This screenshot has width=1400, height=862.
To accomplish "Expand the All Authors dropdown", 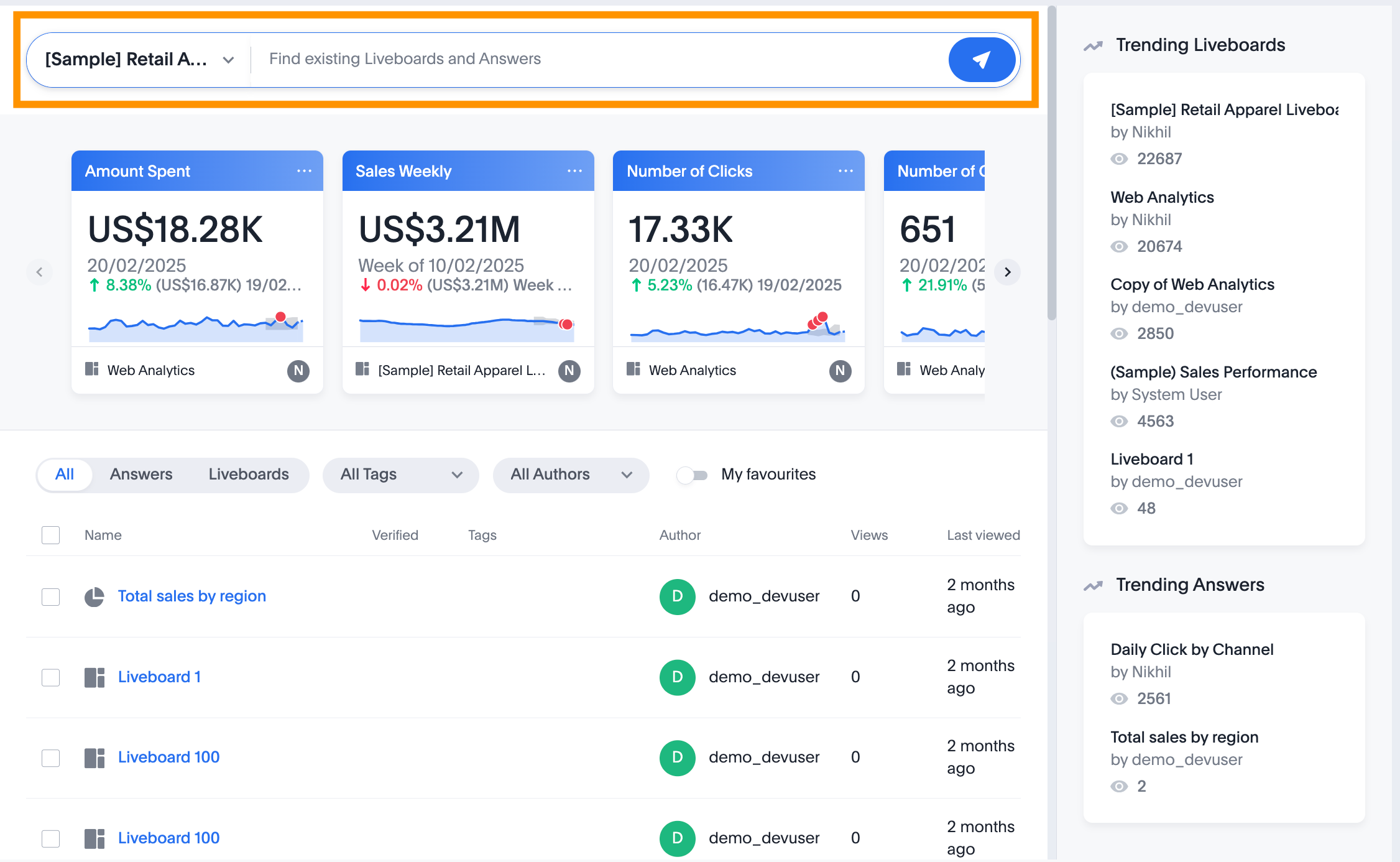I will pyautogui.click(x=571, y=475).
